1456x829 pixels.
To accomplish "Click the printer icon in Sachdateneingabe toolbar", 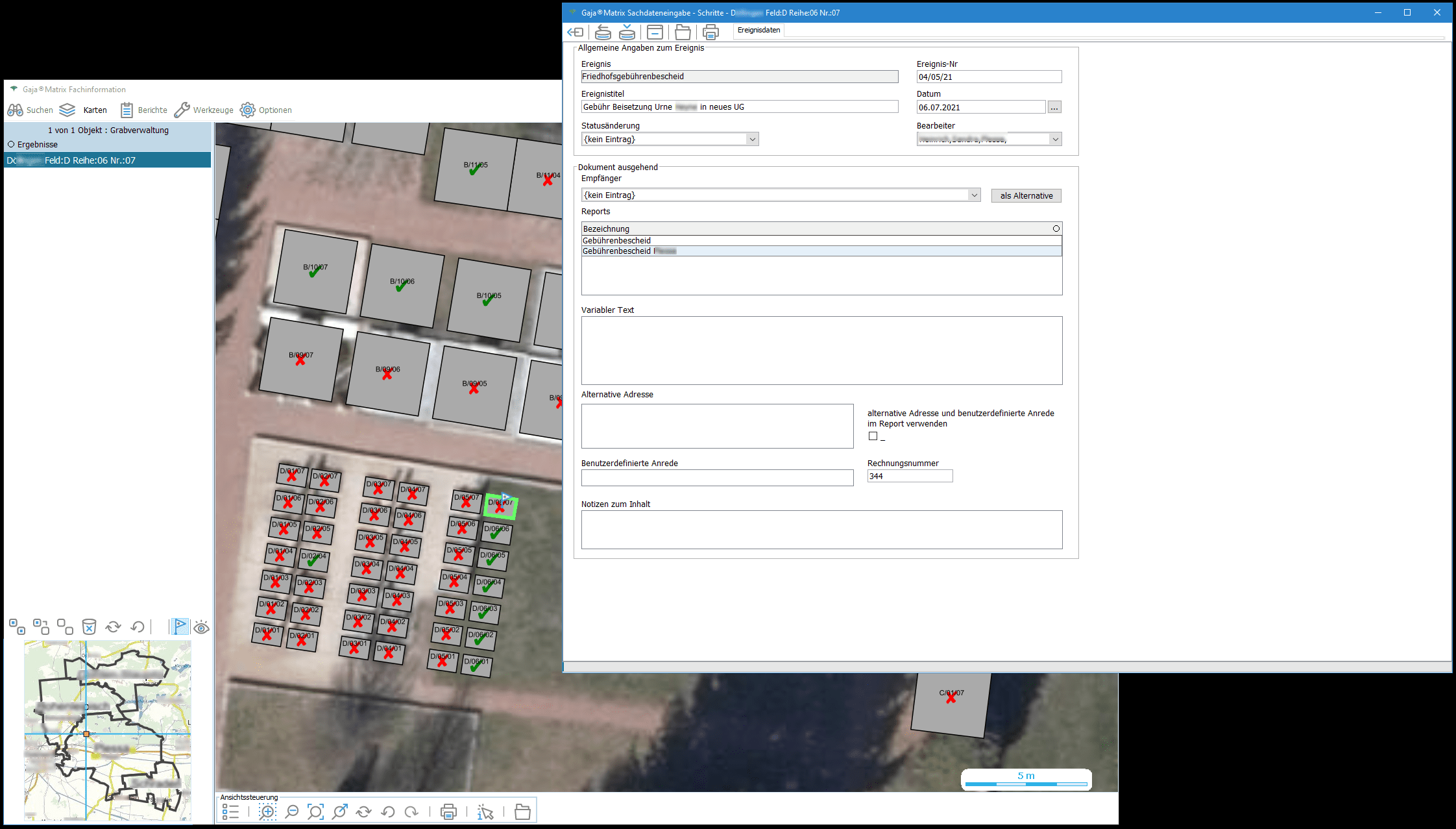I will pyautogui.click(x=710, y=32).
